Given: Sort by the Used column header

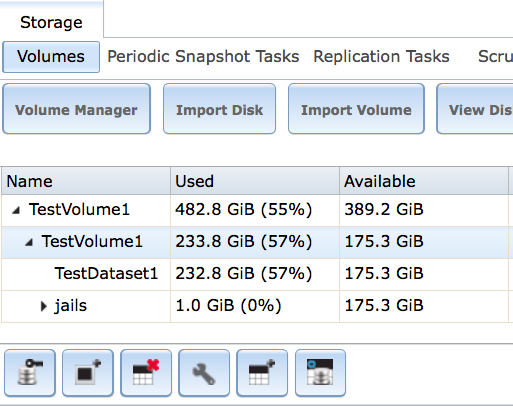Looking at the screenshot, I should point(255,181).
